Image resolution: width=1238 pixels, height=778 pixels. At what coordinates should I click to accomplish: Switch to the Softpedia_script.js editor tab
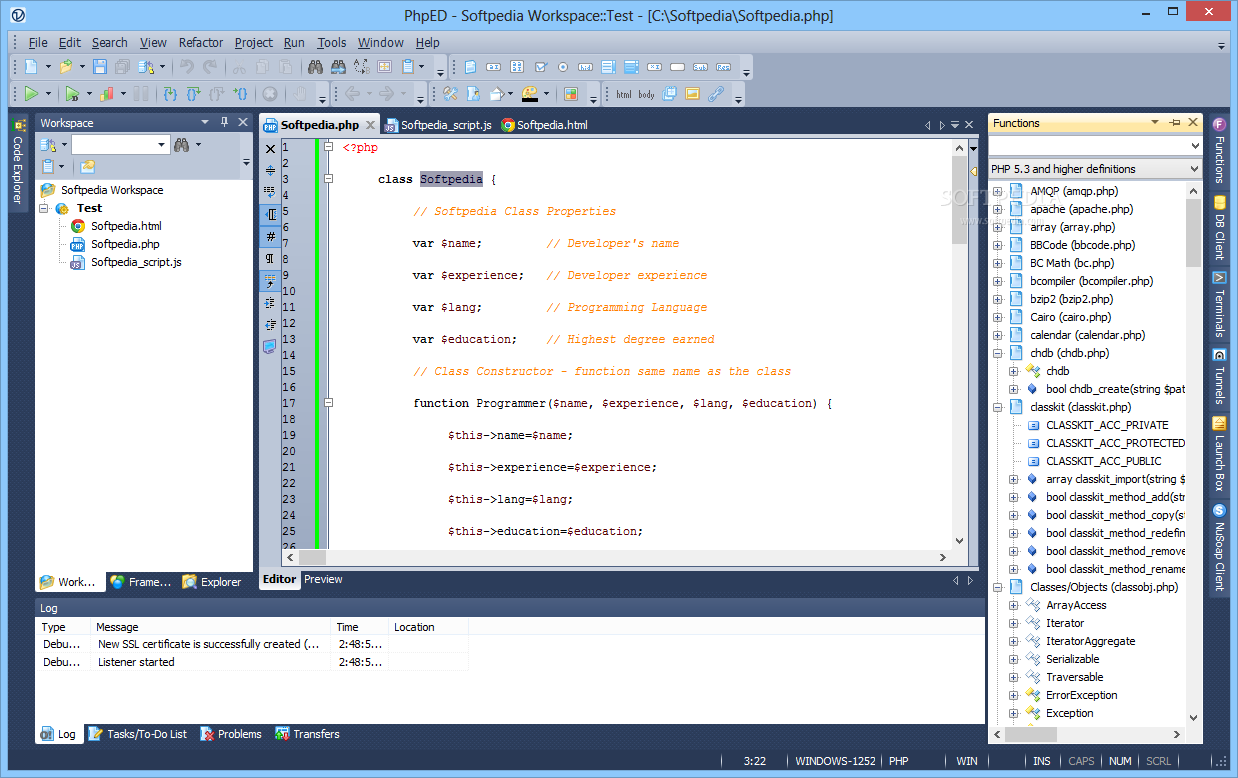coord(437,125)
